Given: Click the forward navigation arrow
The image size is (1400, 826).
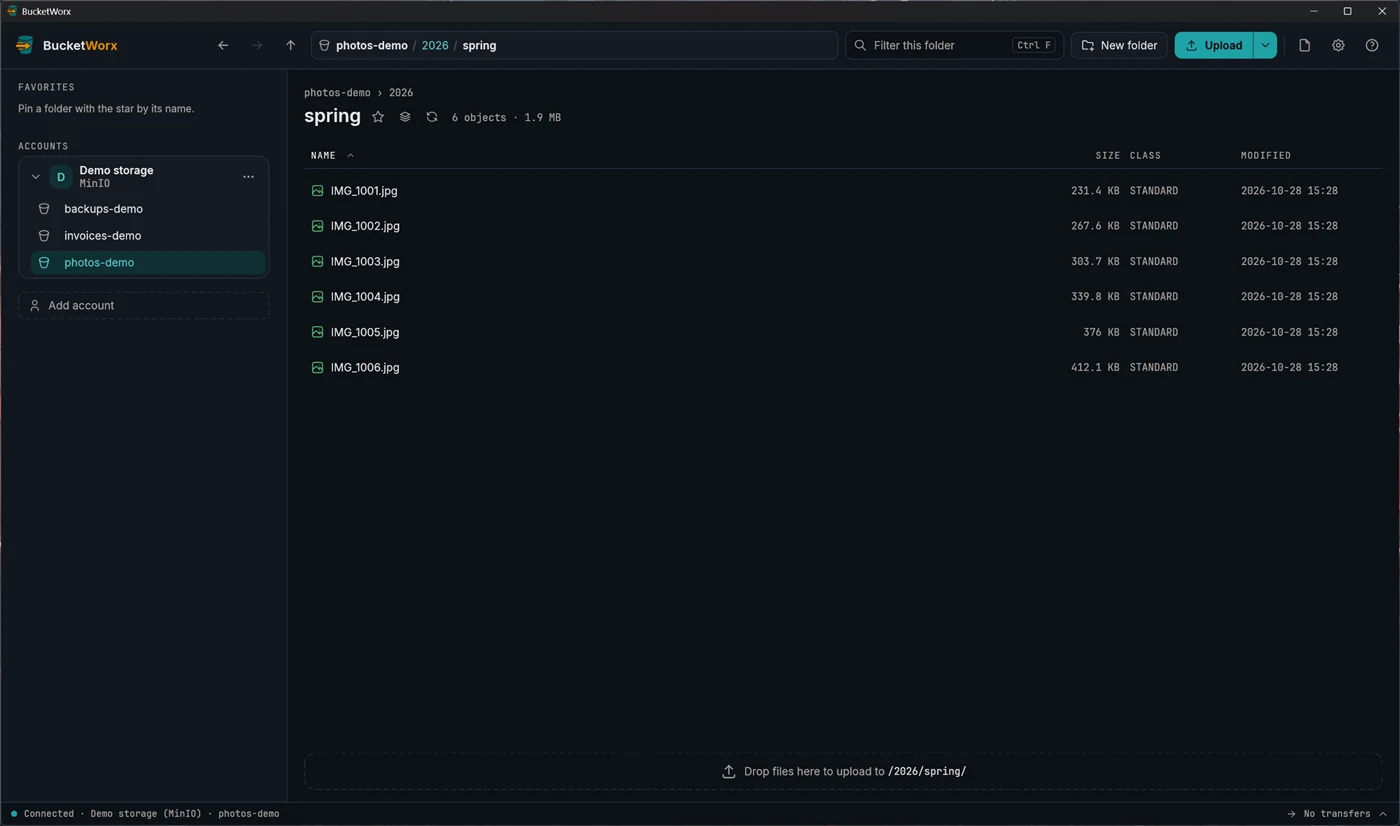Looking at the screenshot, I should coord(257,45).
